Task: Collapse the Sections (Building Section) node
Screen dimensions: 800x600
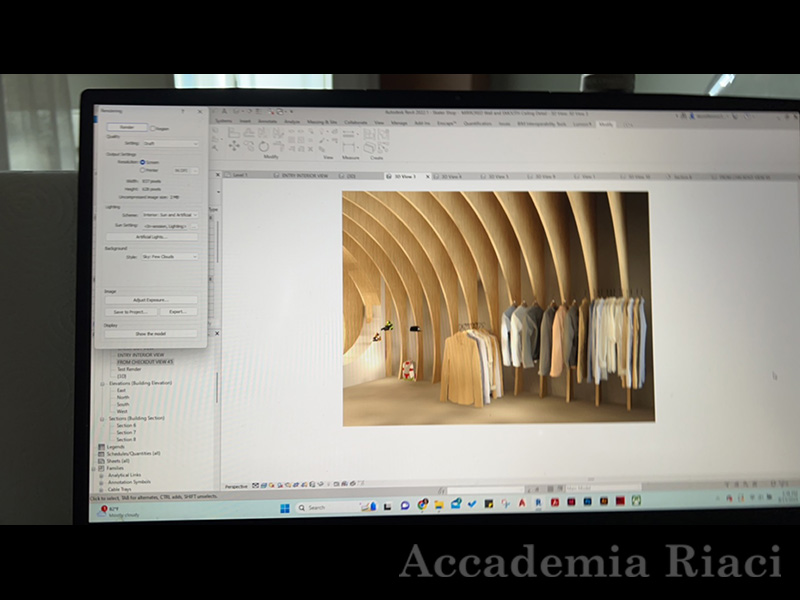Action: point(102,418)
